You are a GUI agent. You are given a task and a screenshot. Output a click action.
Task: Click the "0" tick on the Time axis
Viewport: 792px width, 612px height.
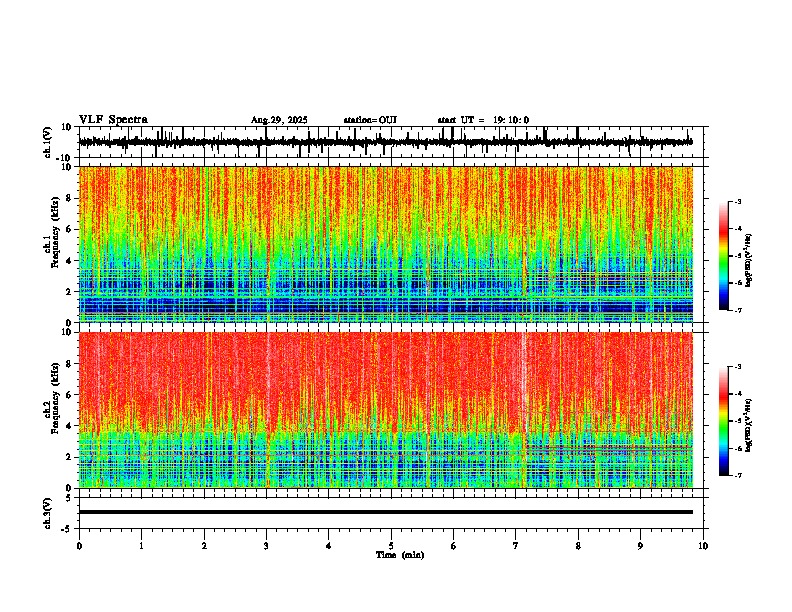pos(79,546)
